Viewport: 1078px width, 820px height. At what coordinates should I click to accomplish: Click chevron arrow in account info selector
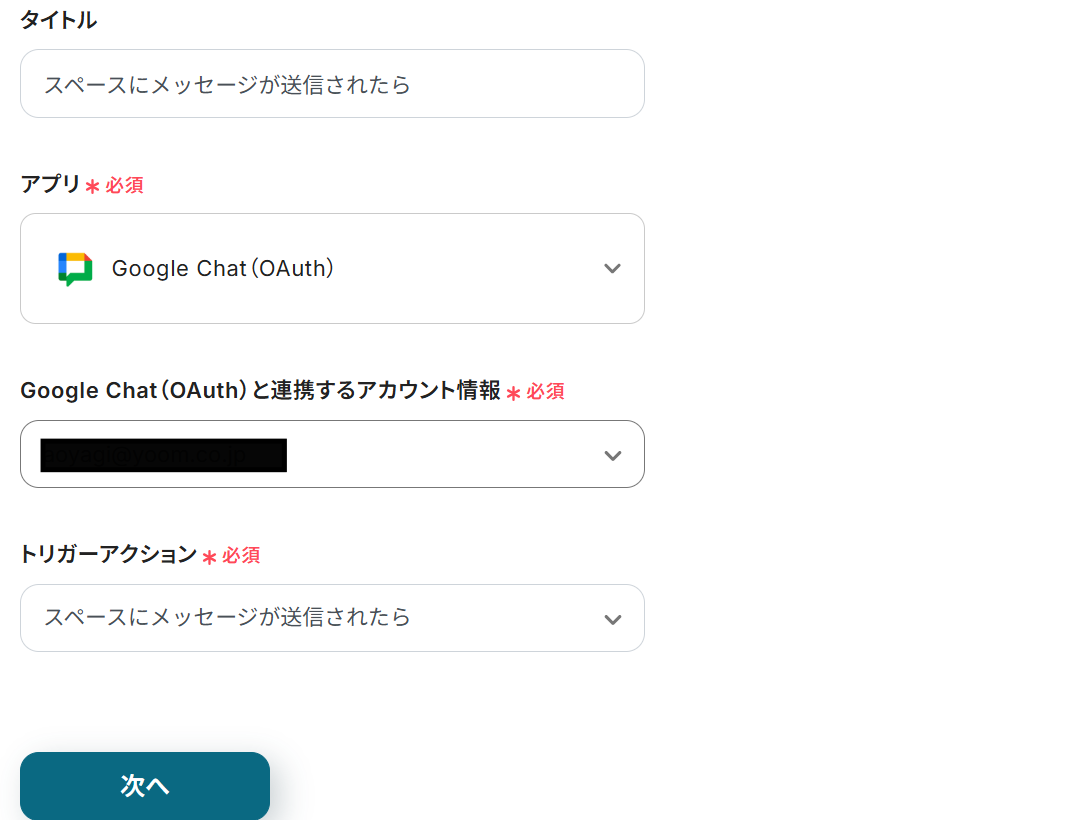coord(612,456)
